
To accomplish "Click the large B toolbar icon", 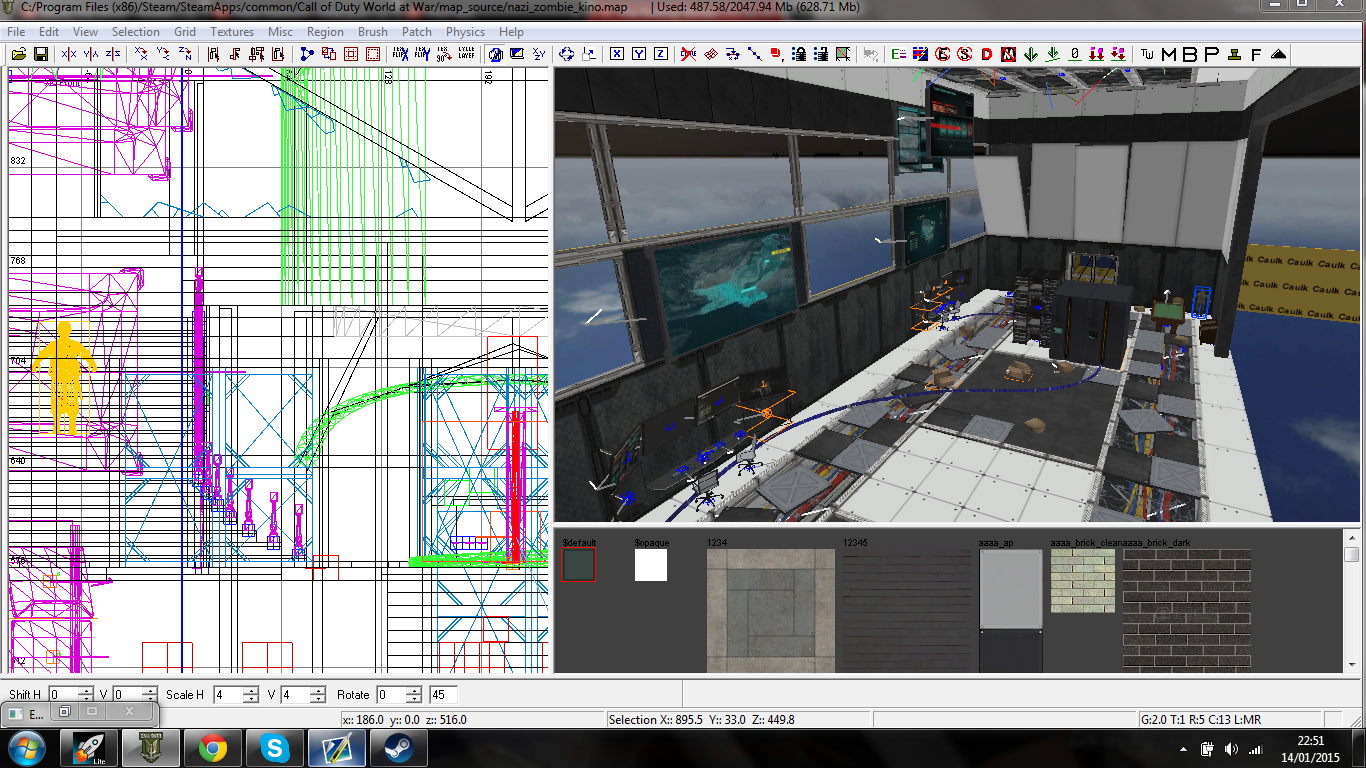I will click(1189, 54).
